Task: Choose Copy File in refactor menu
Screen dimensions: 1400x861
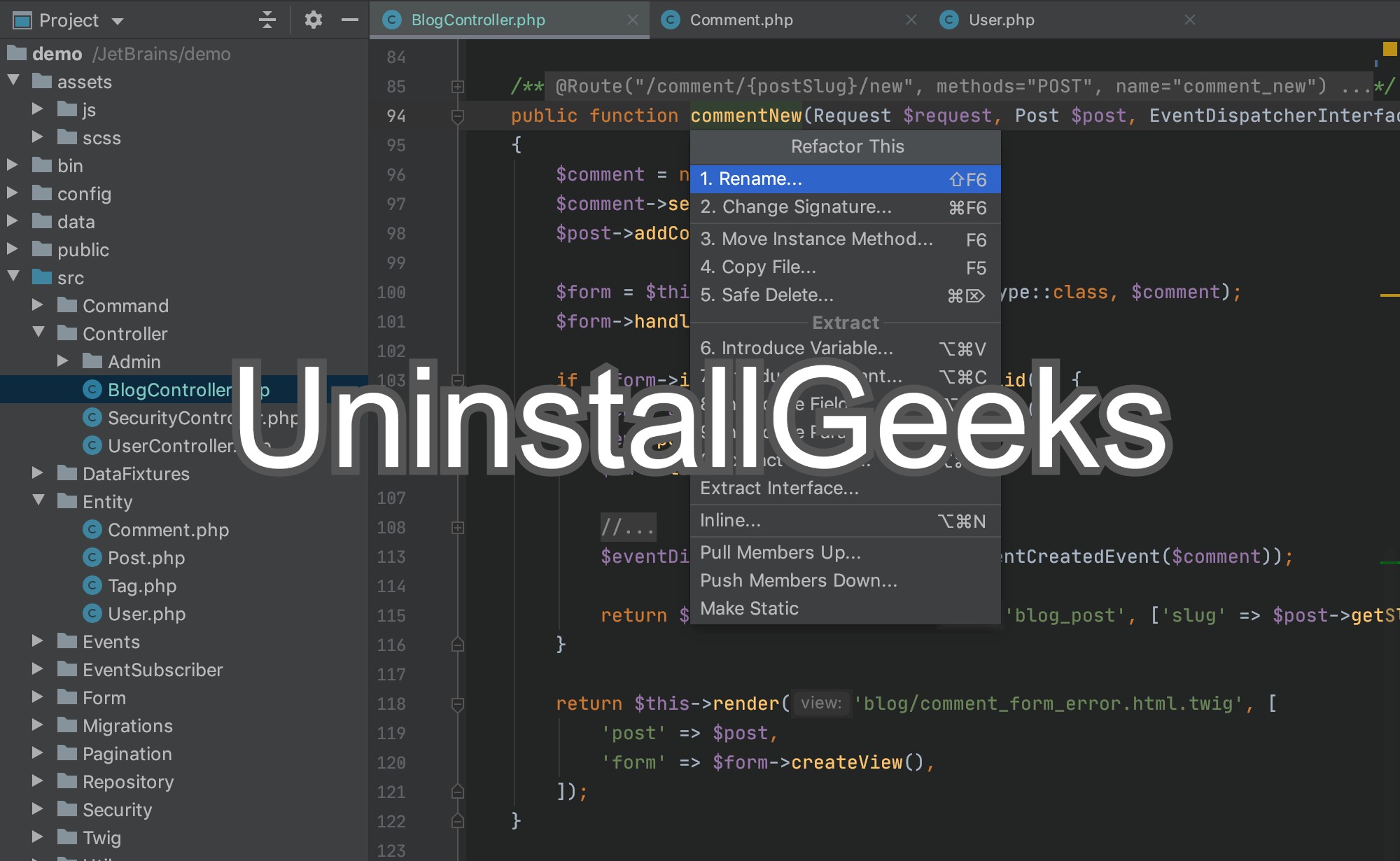Action: coord(846,267)
